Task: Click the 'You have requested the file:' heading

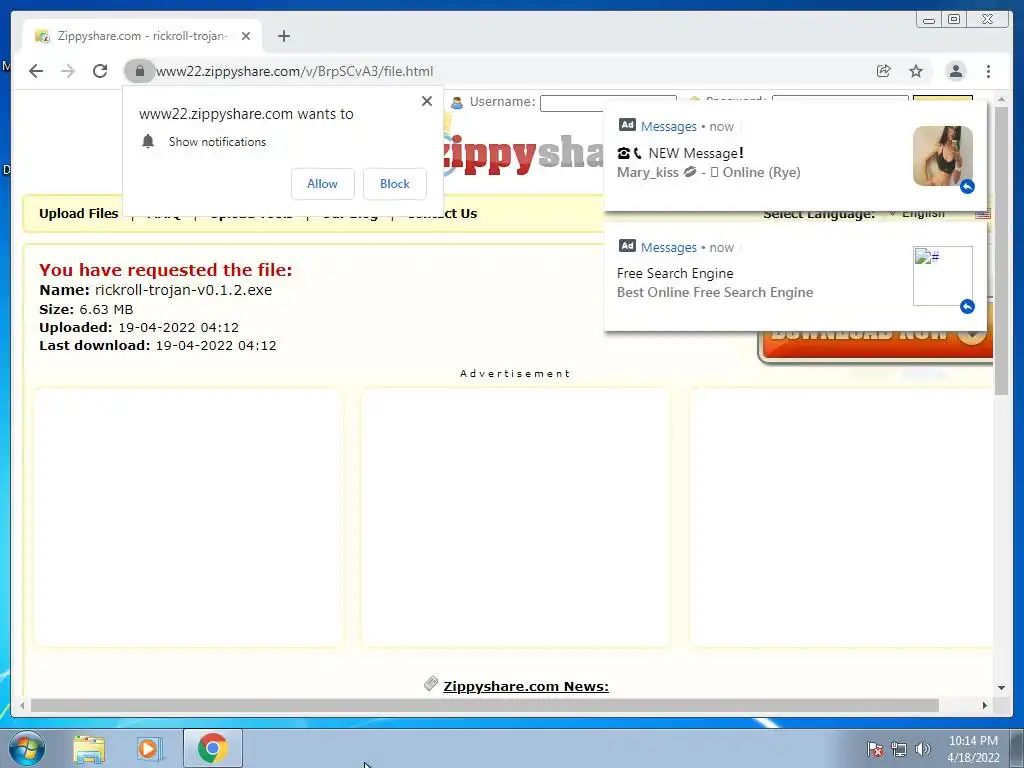Action: tap(166, 270)
